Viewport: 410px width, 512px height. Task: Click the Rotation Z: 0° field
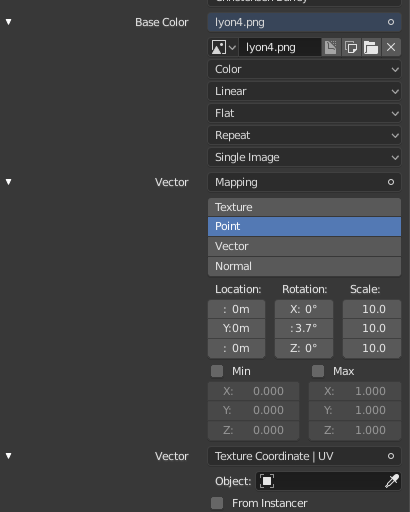(304, 348)
